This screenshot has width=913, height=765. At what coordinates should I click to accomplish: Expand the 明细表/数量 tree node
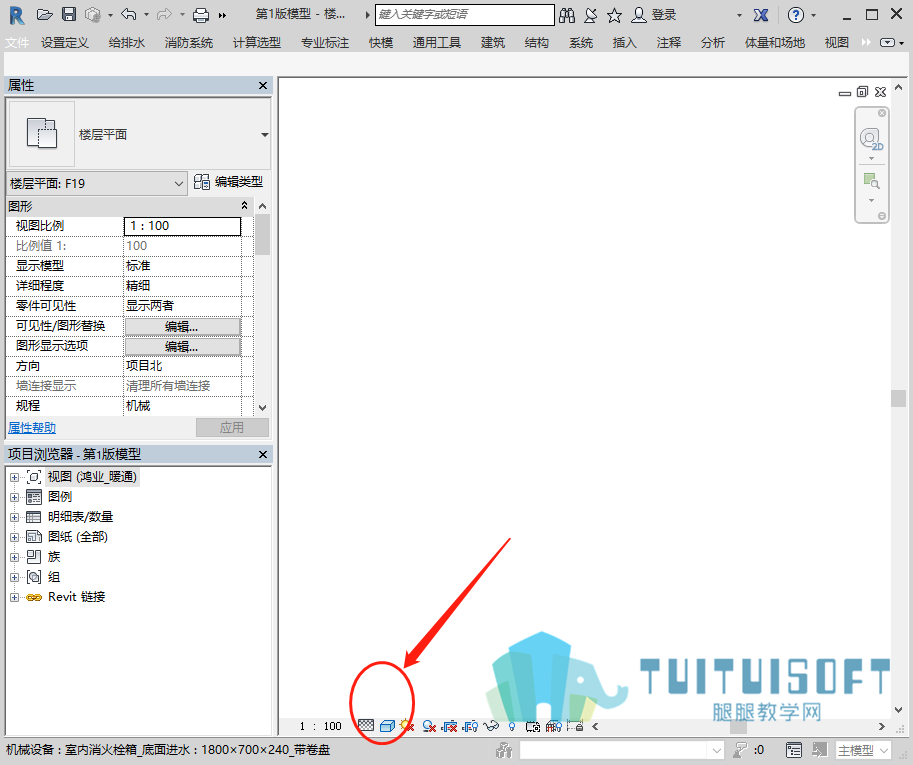(15, 517)
